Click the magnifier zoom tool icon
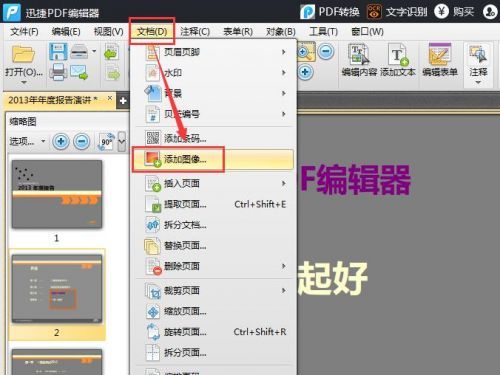This screenshot has width=500, height=375. [x=306, y=52]
